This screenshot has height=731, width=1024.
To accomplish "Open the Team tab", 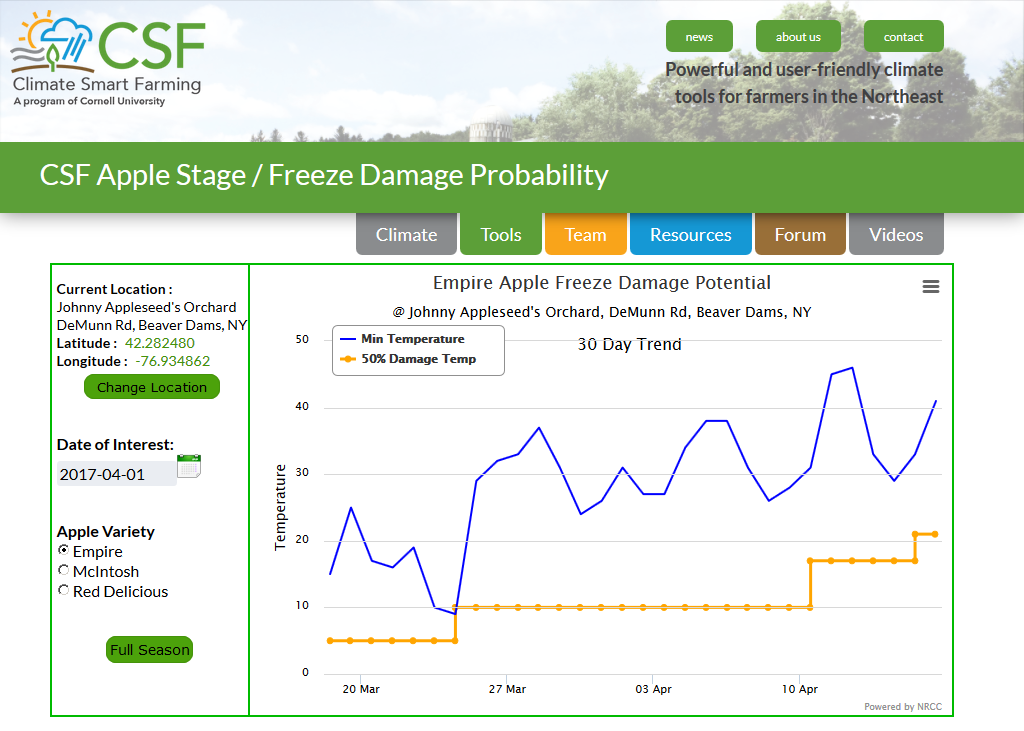I will pos(585,235).
